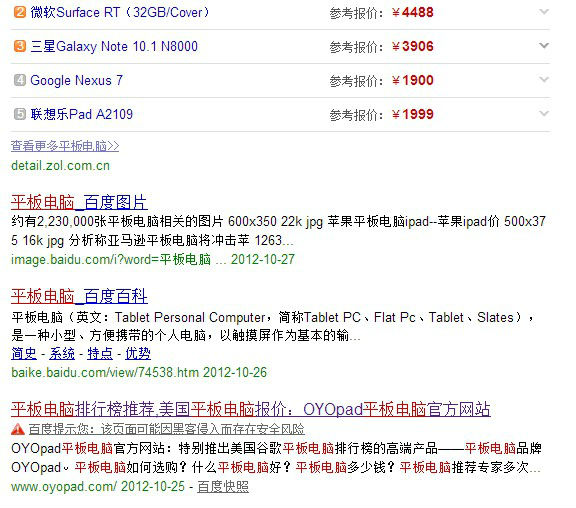Jump to 系统 section link
The width and height of the screenshot is (576, 508).
(62, 354)
